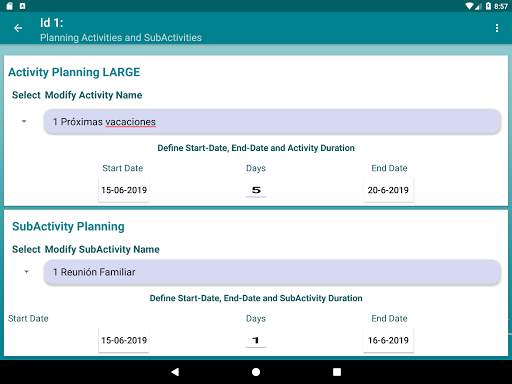Expand the activity name dropdown arrow
This screenshot has width=512, height=384.
click(x=24, y=121)
